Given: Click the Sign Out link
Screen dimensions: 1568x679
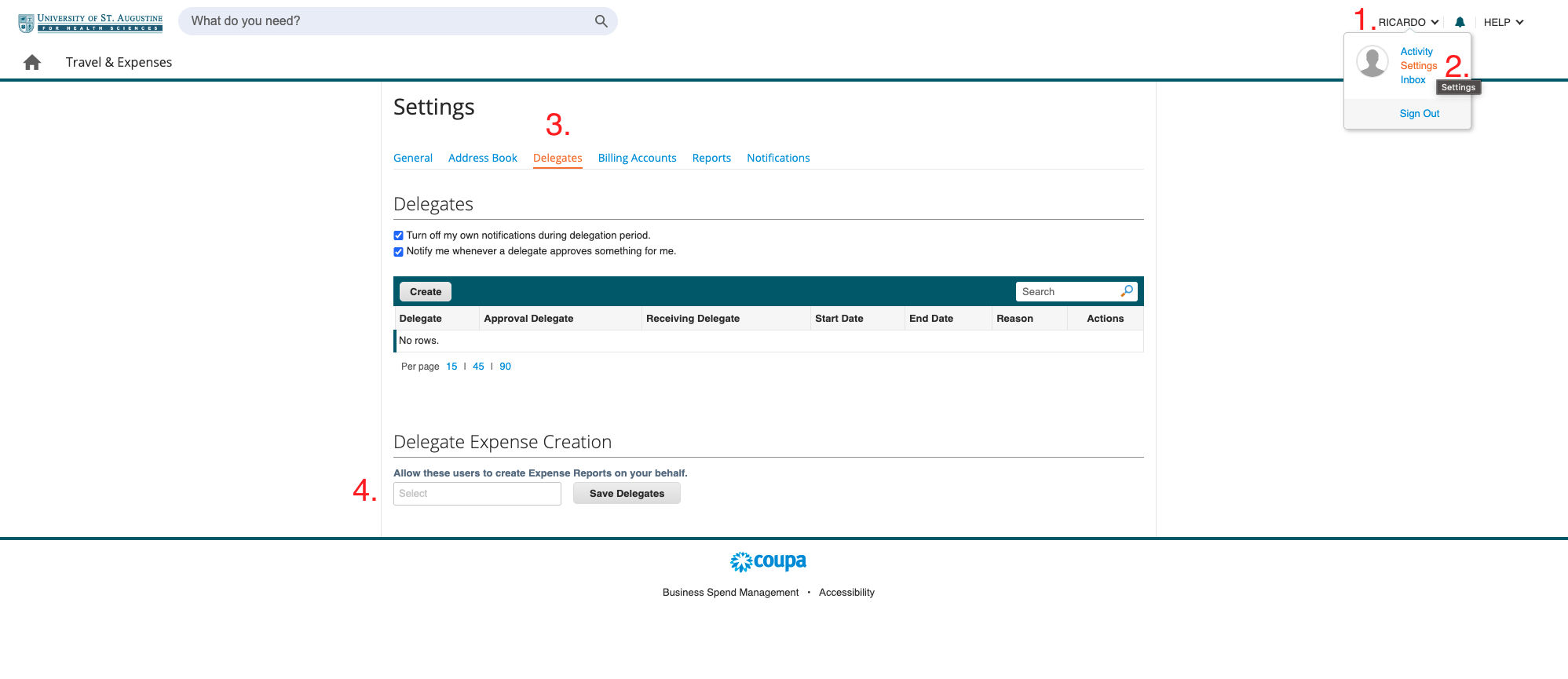Looking at the screenshot, I should pyautogui.click(x=1419, y=114).
